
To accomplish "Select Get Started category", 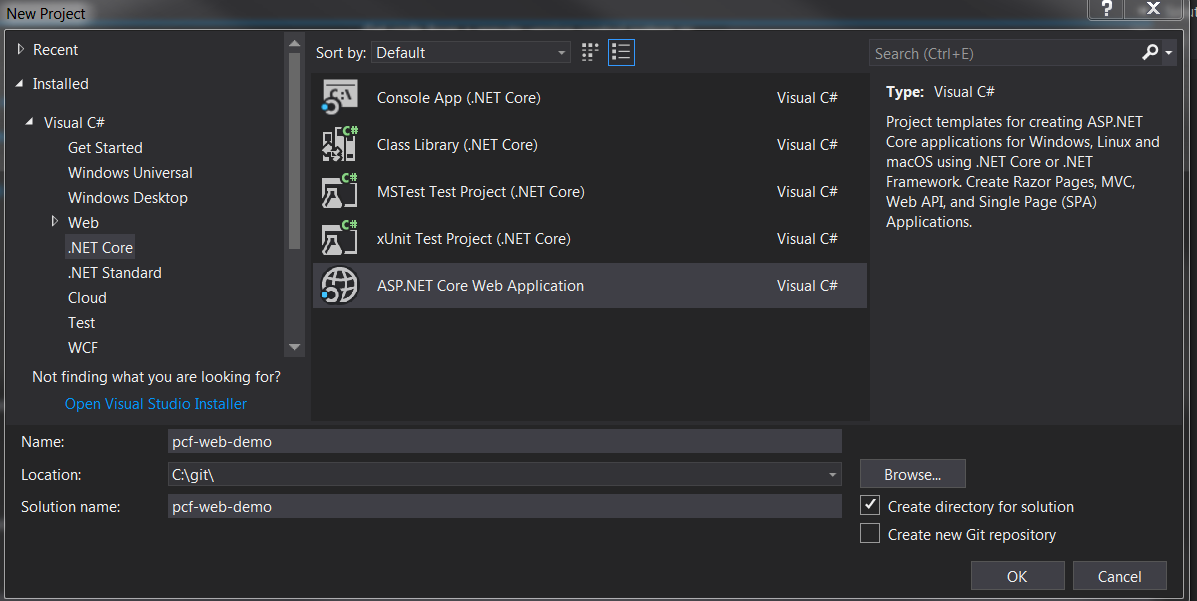I will (x=105, y=147).
